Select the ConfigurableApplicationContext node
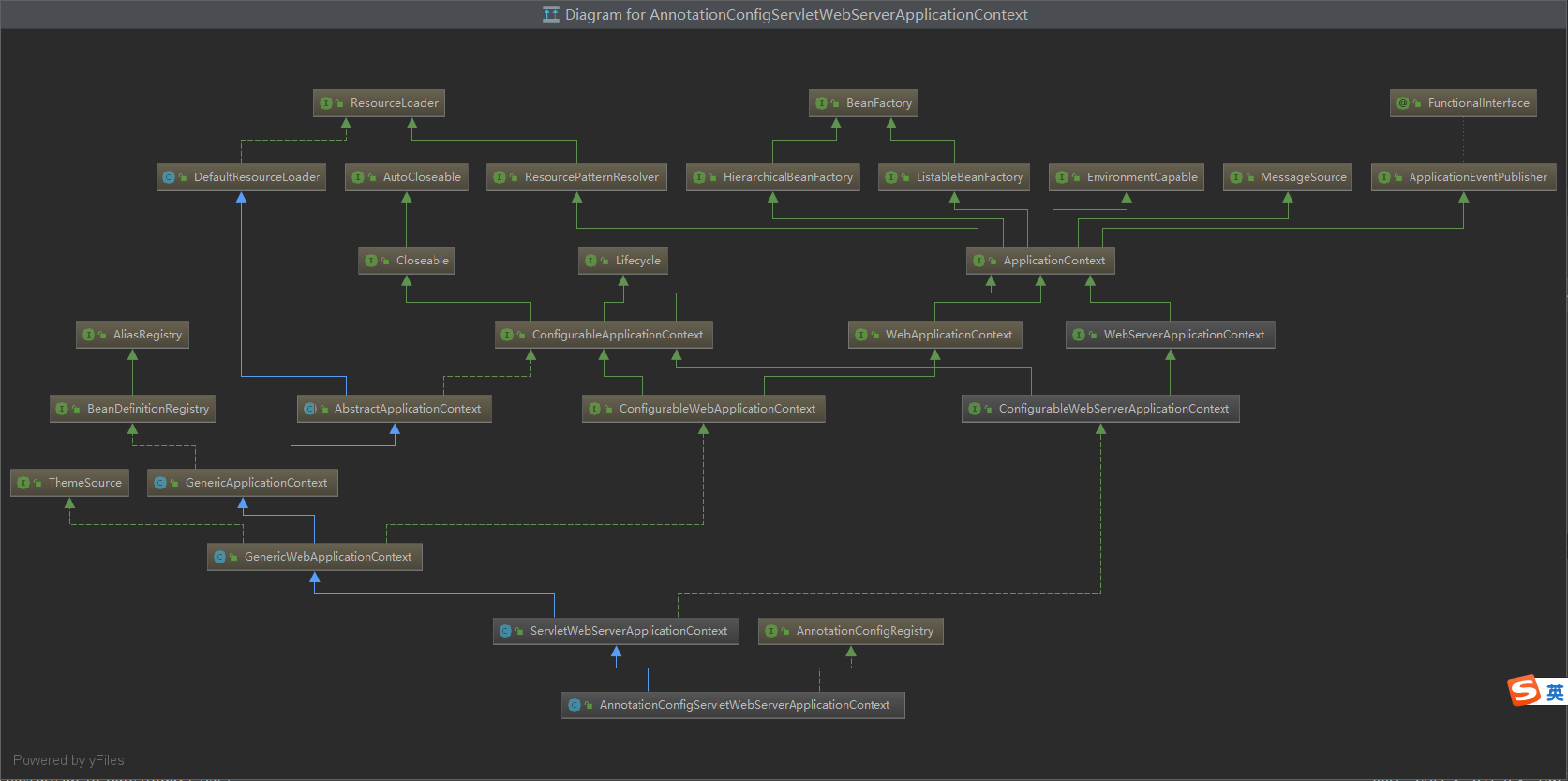The image size is (1568, 781). [616, 335]
